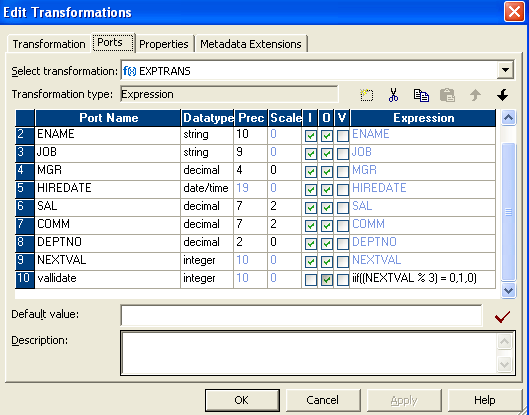Click the MGR port name cell
Screen dimensions: 529x415
[108, 171]
